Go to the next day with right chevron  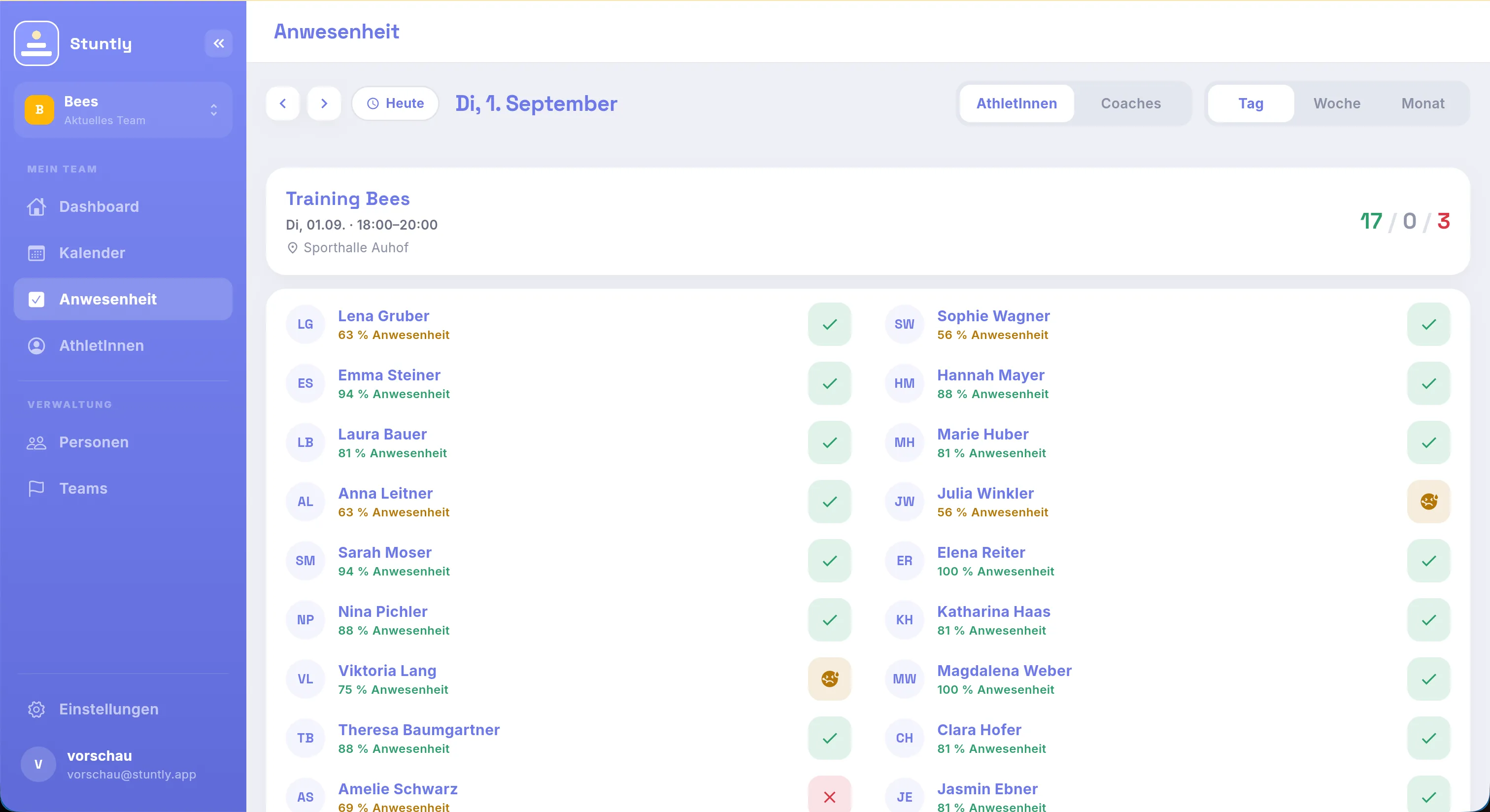tap(324, 103)
